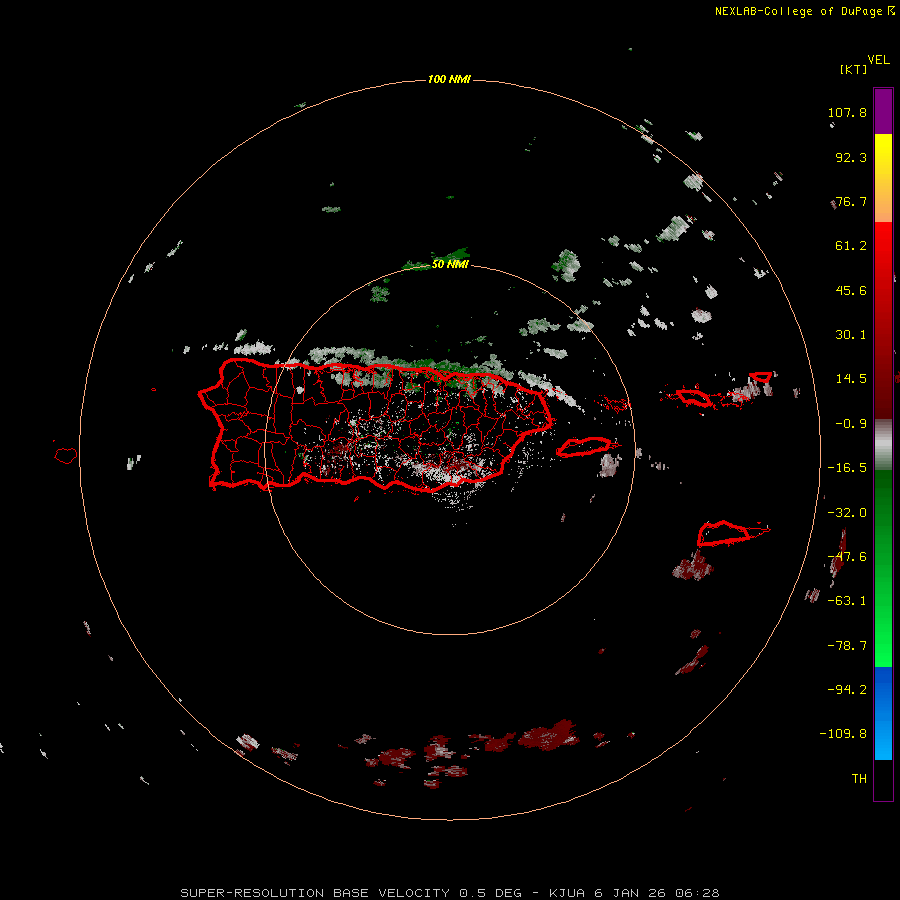Image resolution: width=900 pixels, height=900 pixels.
Task: Pick the blue segment of the color bar
Action: coord(883,713)
